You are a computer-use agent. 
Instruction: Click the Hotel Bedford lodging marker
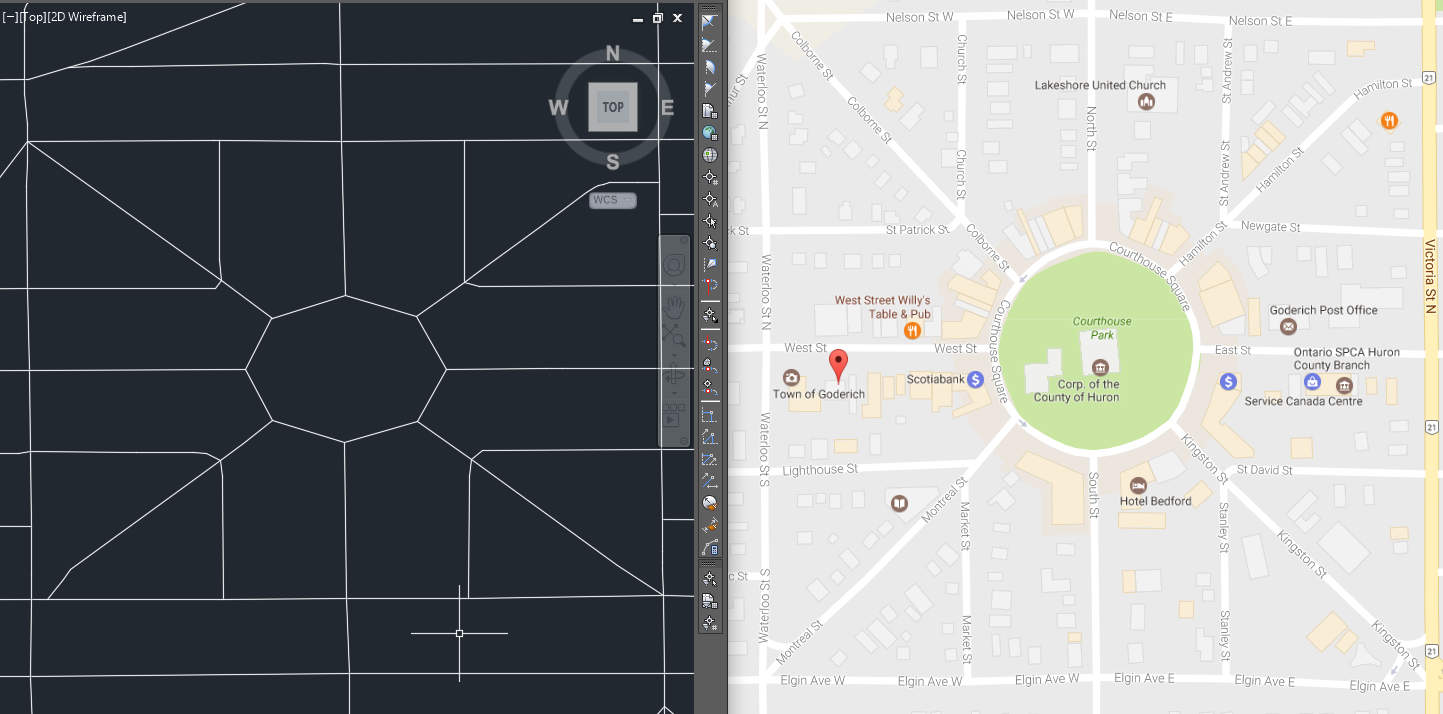(1138, 485)
